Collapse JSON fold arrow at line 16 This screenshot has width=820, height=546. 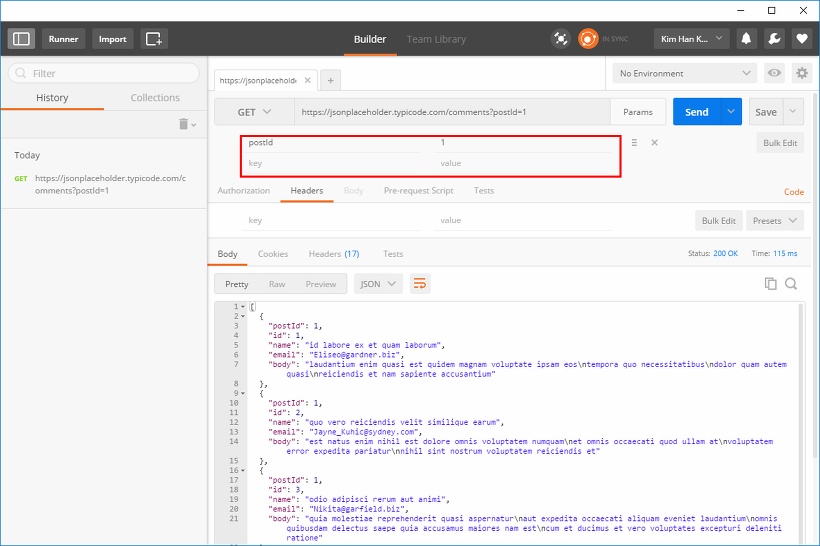(243, 470)
